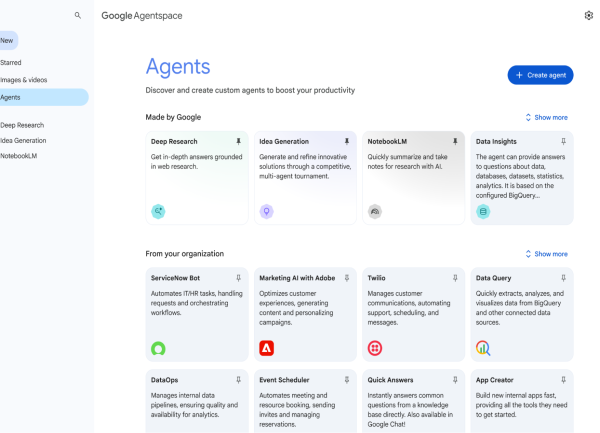Open the Idea Generation card title
600x433 pixels.
click(284, 142)
